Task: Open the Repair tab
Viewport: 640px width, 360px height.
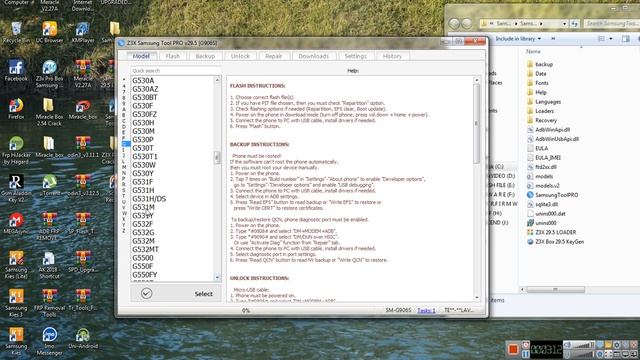Action: pyautogui.click(x=273, y=56)
